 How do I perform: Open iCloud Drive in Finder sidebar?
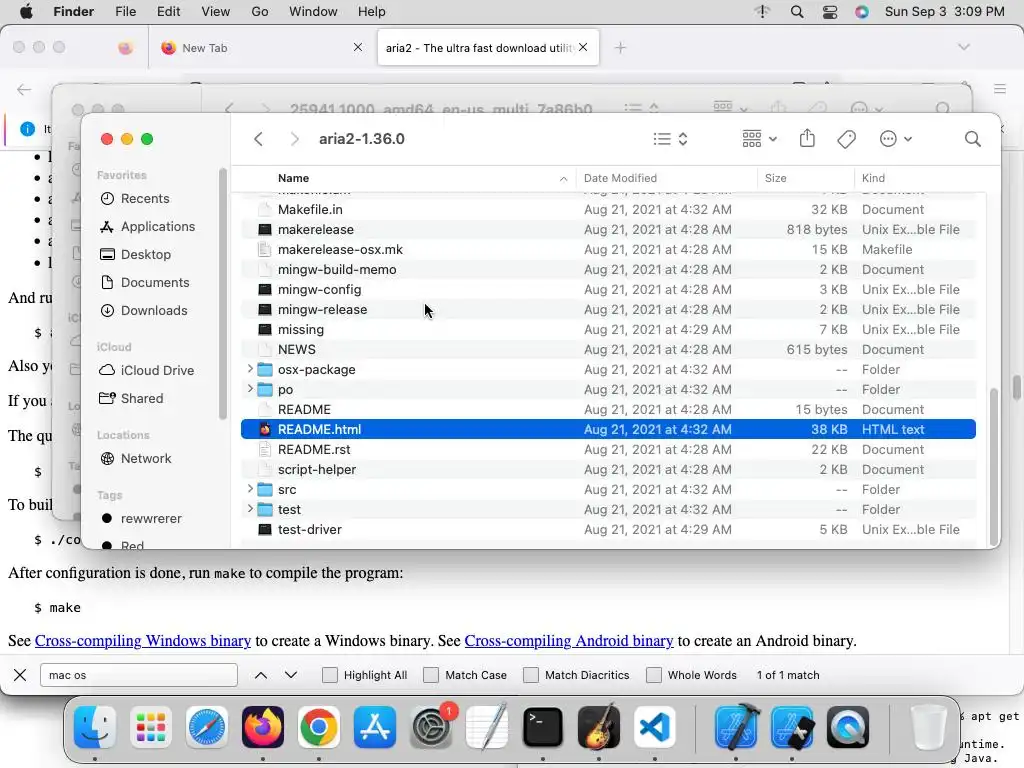pos(155,370)
